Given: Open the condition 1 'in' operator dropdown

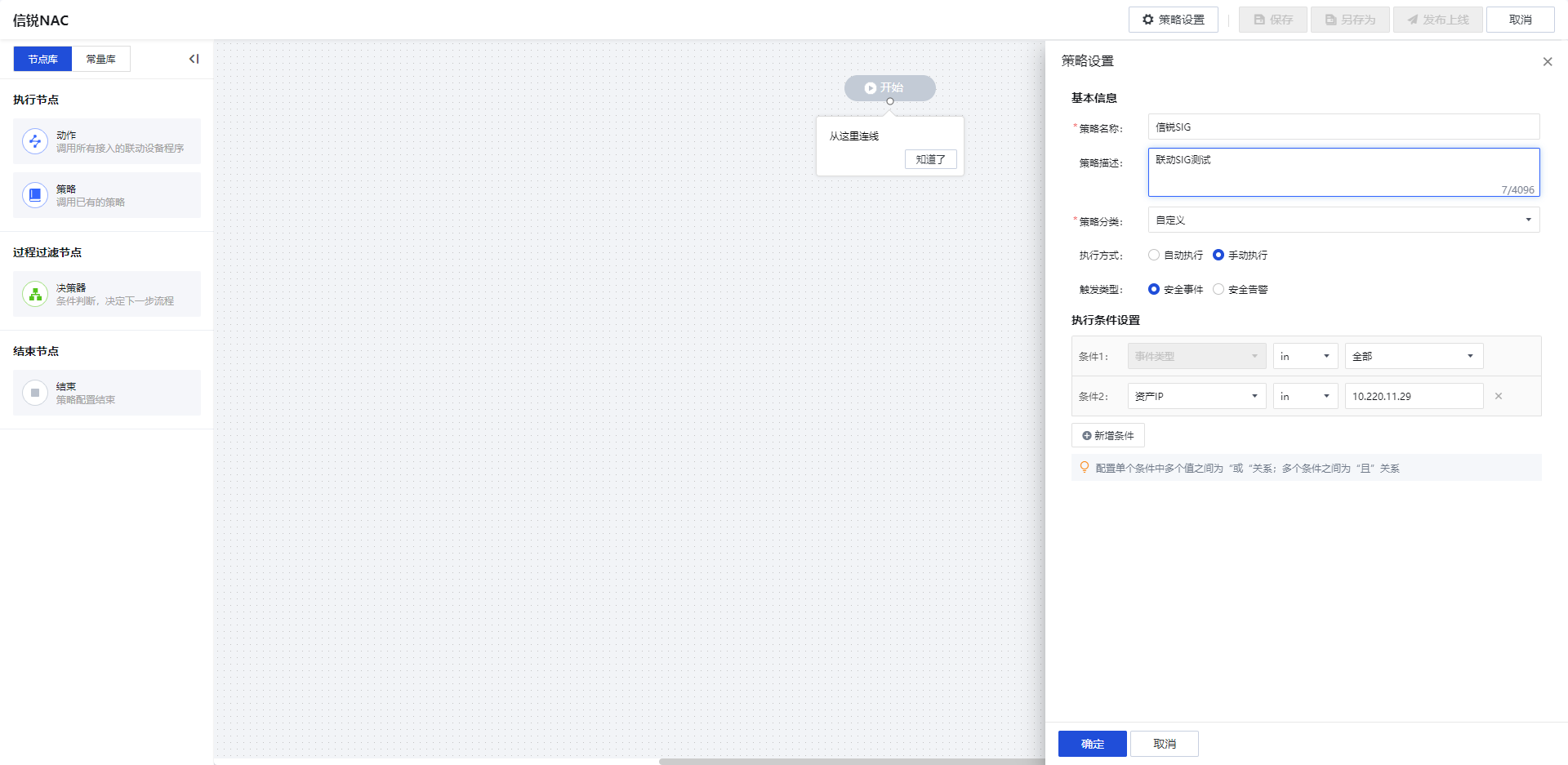Looking at the screenshot, I should (1305, 356).
